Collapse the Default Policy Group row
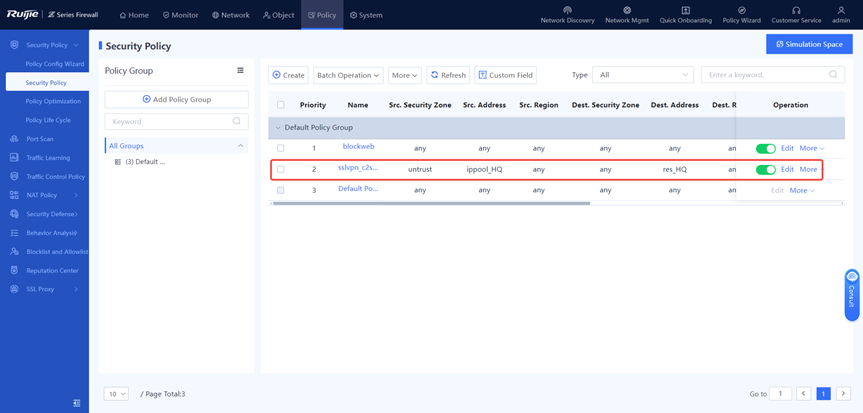863x413 pixels. 278,128
